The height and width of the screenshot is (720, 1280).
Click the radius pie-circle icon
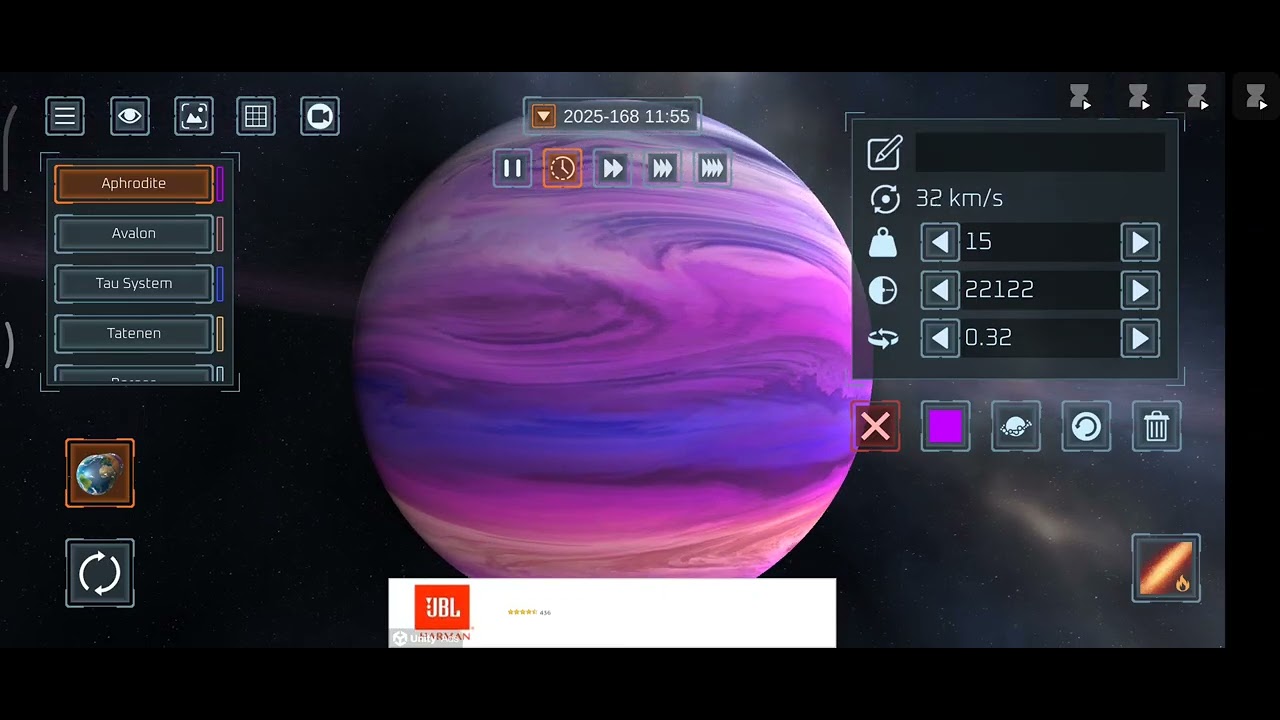[x=883, y=290]
